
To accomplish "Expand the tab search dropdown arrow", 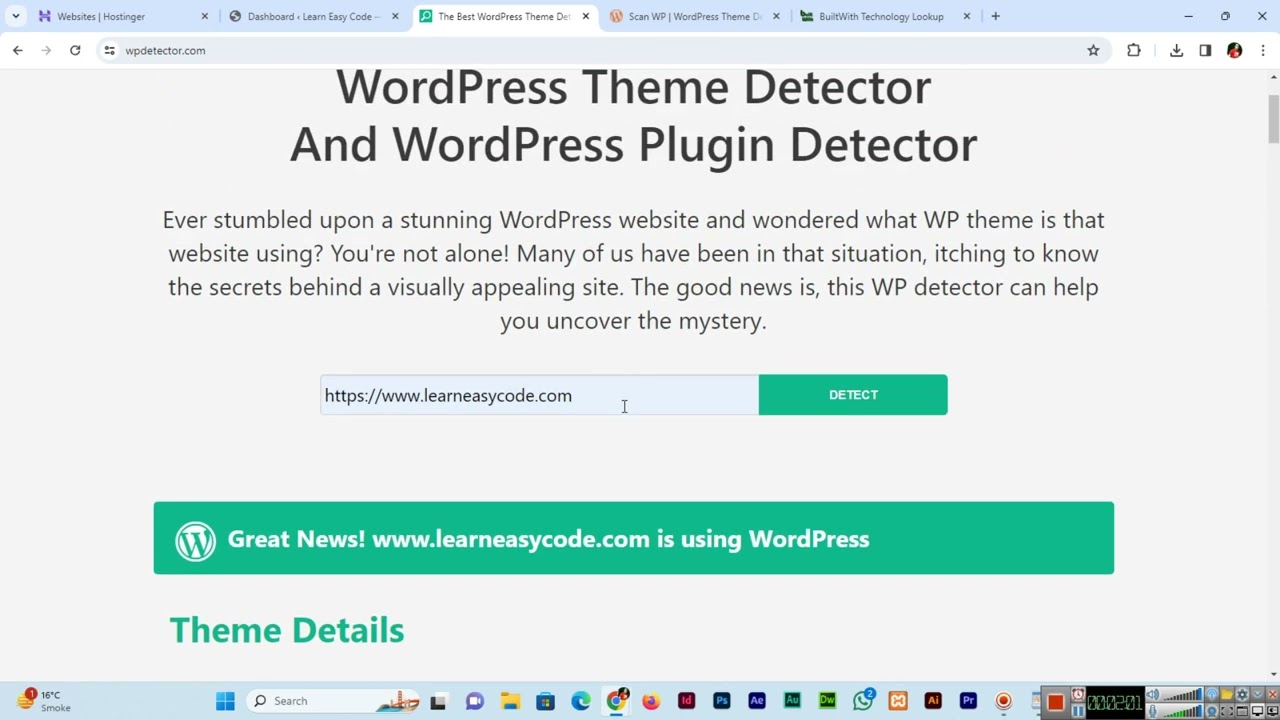I will (15, 16).
